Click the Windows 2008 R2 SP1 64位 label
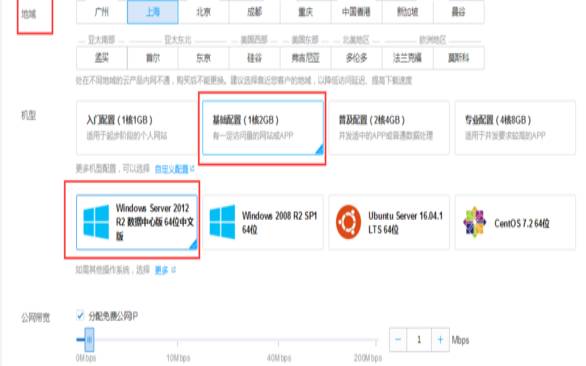The image size is (586, 366). [279, 222]
